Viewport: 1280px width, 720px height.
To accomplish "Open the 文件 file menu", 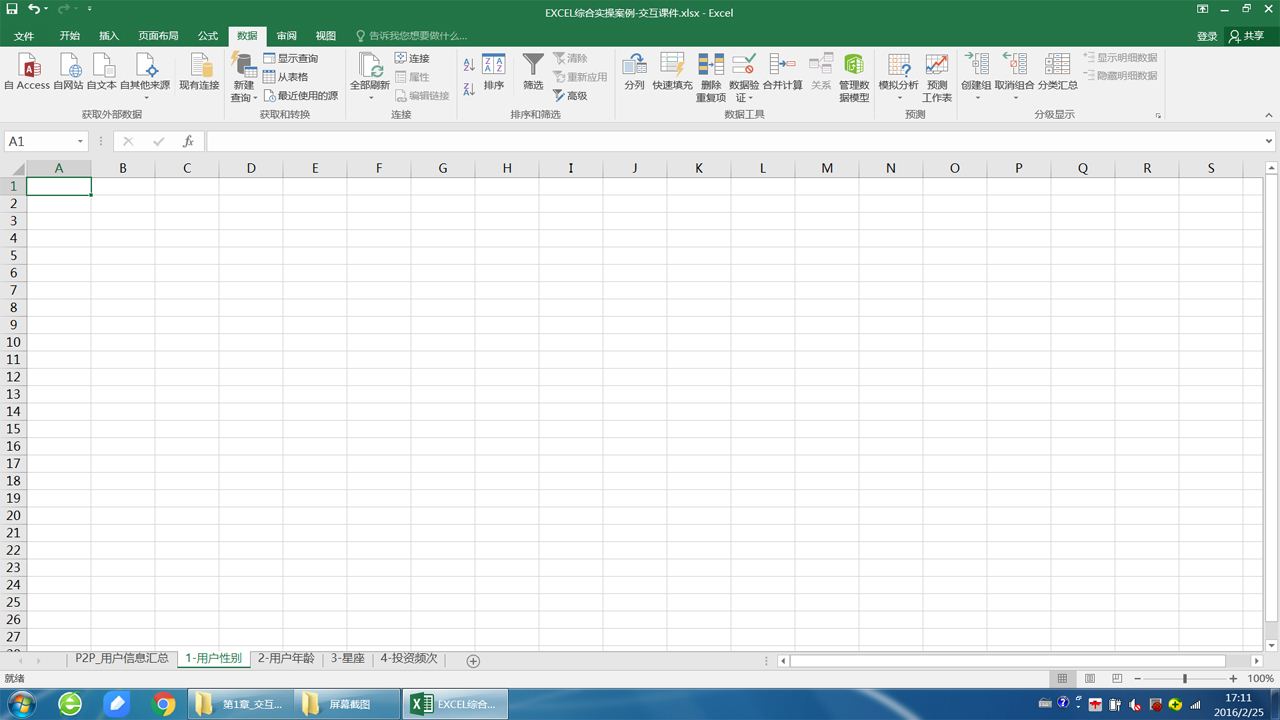I will [23, 36].
